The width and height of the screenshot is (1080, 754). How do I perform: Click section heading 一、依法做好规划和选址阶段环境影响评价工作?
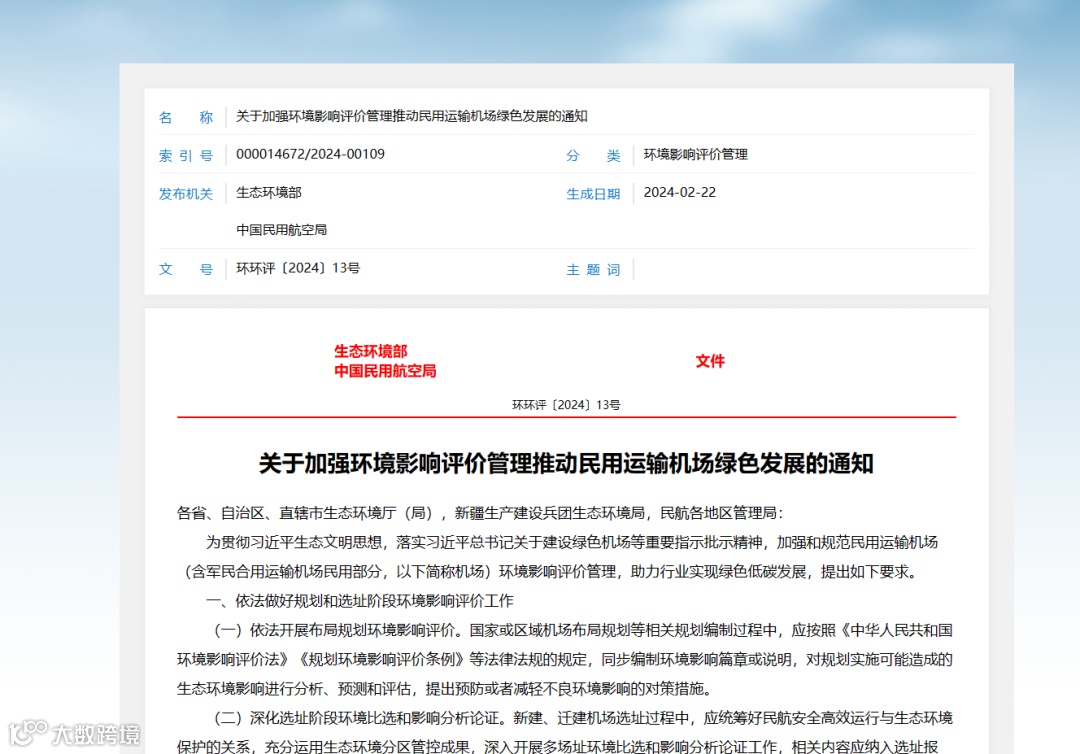pos(360,601)
